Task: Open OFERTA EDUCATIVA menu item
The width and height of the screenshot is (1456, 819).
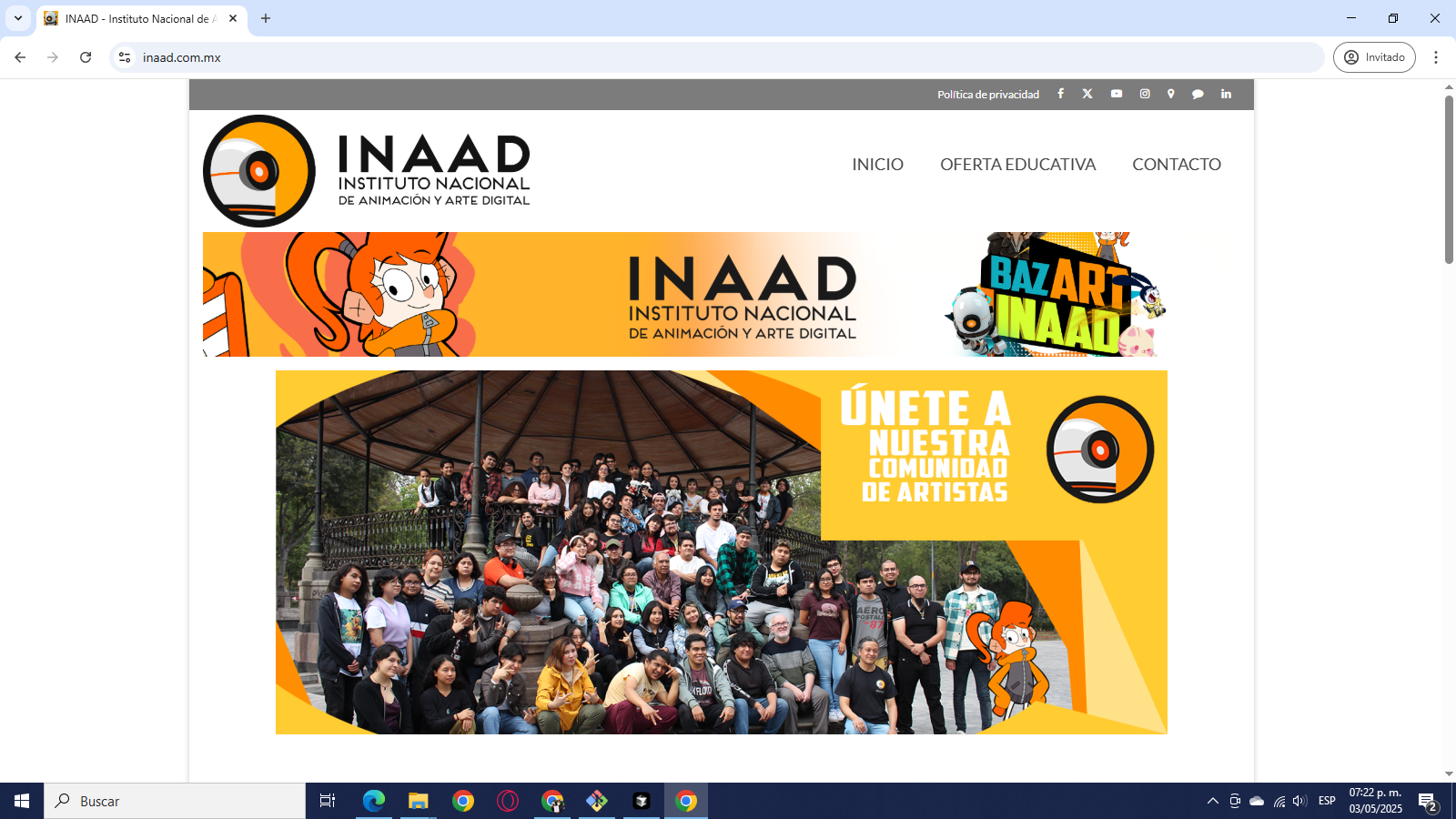Action: coord(1017,165)
